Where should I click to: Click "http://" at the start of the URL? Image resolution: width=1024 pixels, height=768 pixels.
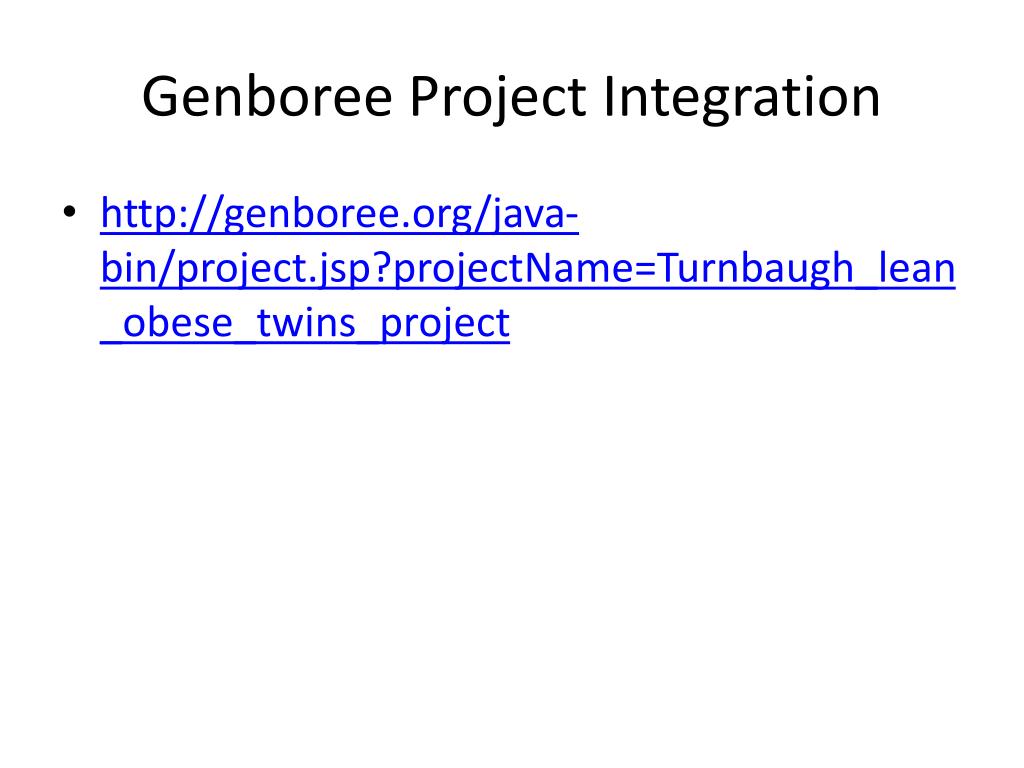pyautogui.click(x=161, y=214)
